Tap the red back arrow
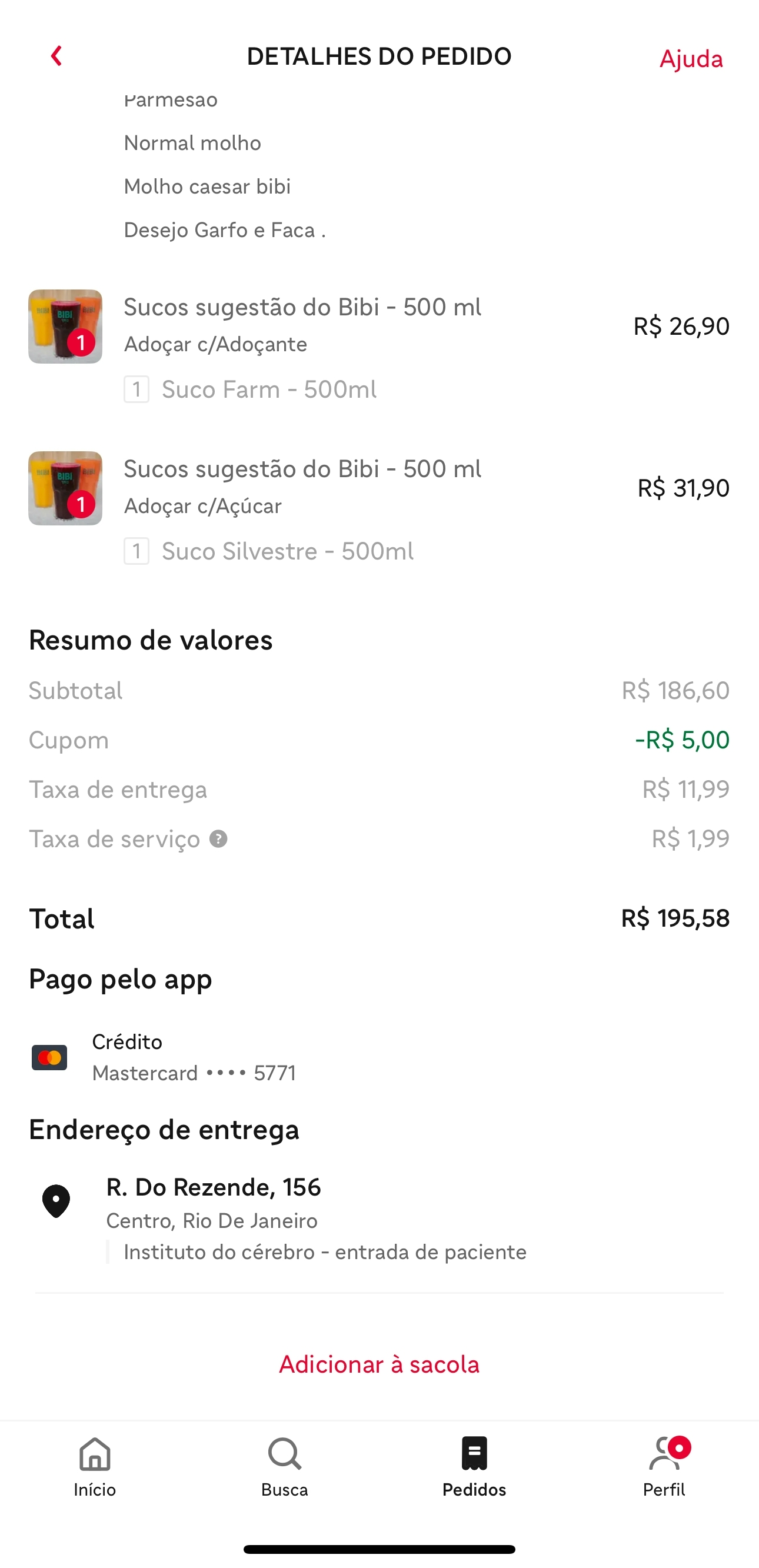 (56, 56)
